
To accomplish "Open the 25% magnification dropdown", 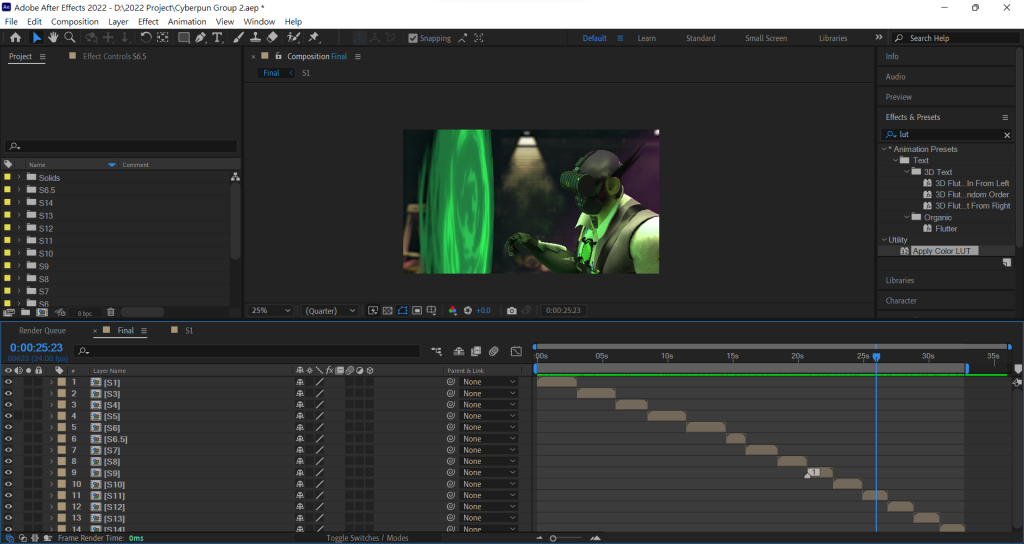I will 271,310.
